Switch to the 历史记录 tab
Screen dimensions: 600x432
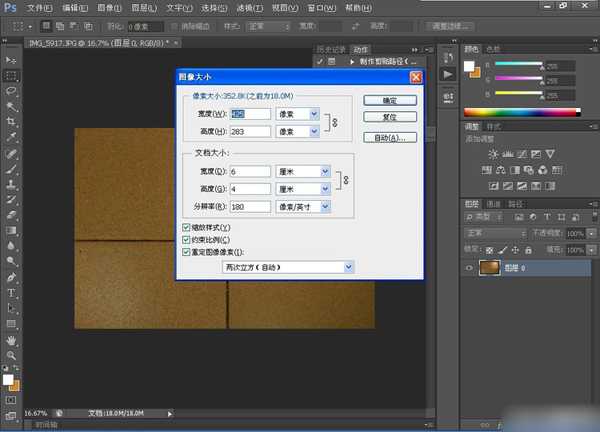point(329,48)
